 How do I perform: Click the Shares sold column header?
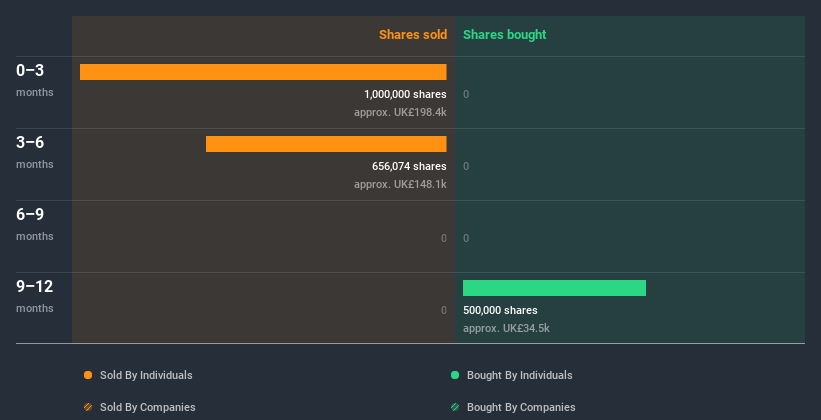tap(413, 35)
